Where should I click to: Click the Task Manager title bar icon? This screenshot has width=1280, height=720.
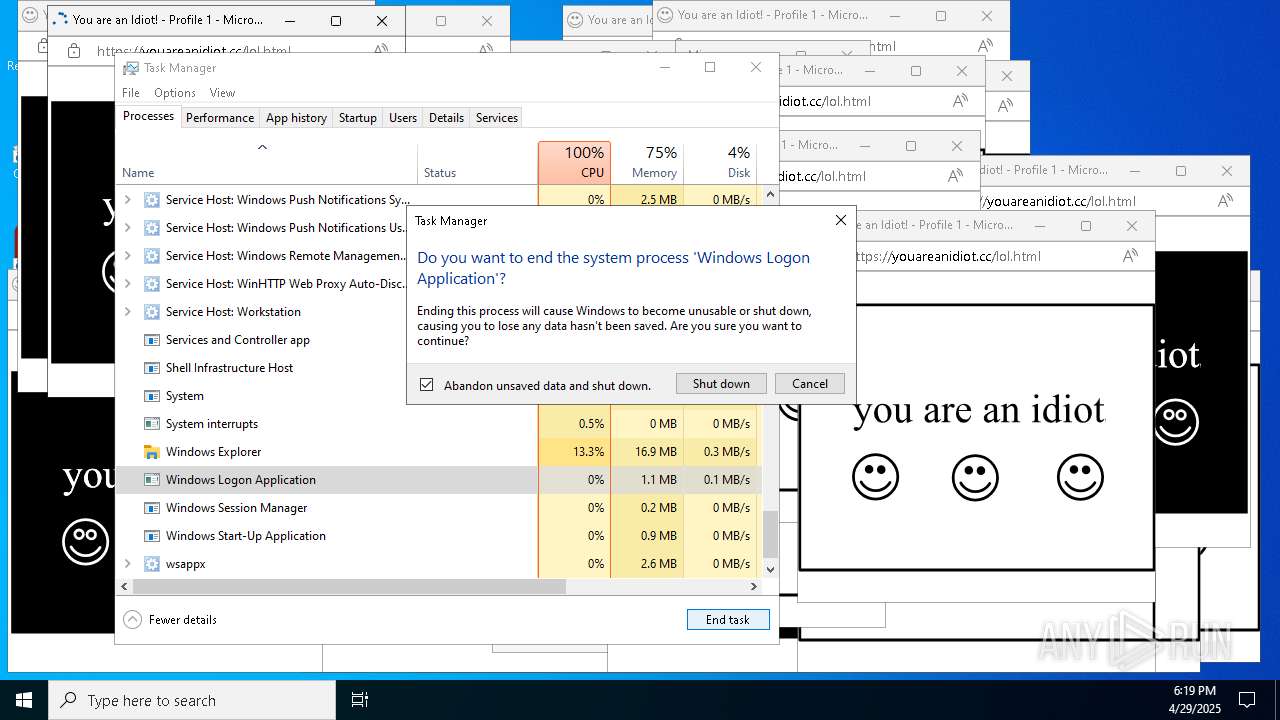pos(131,68)
